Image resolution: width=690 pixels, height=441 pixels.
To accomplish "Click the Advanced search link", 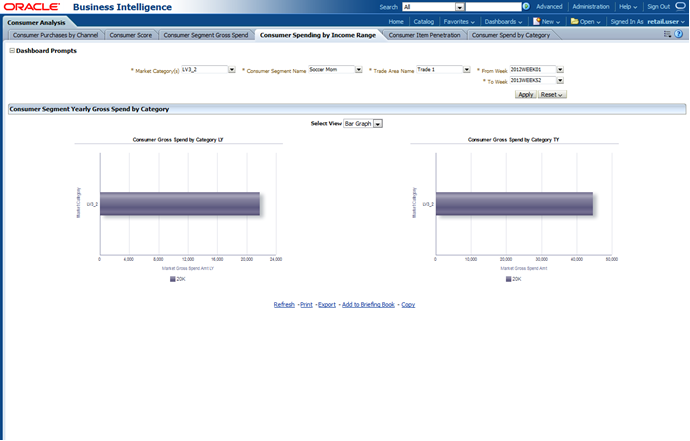I will pyautogui.click(x=549, y=7).
